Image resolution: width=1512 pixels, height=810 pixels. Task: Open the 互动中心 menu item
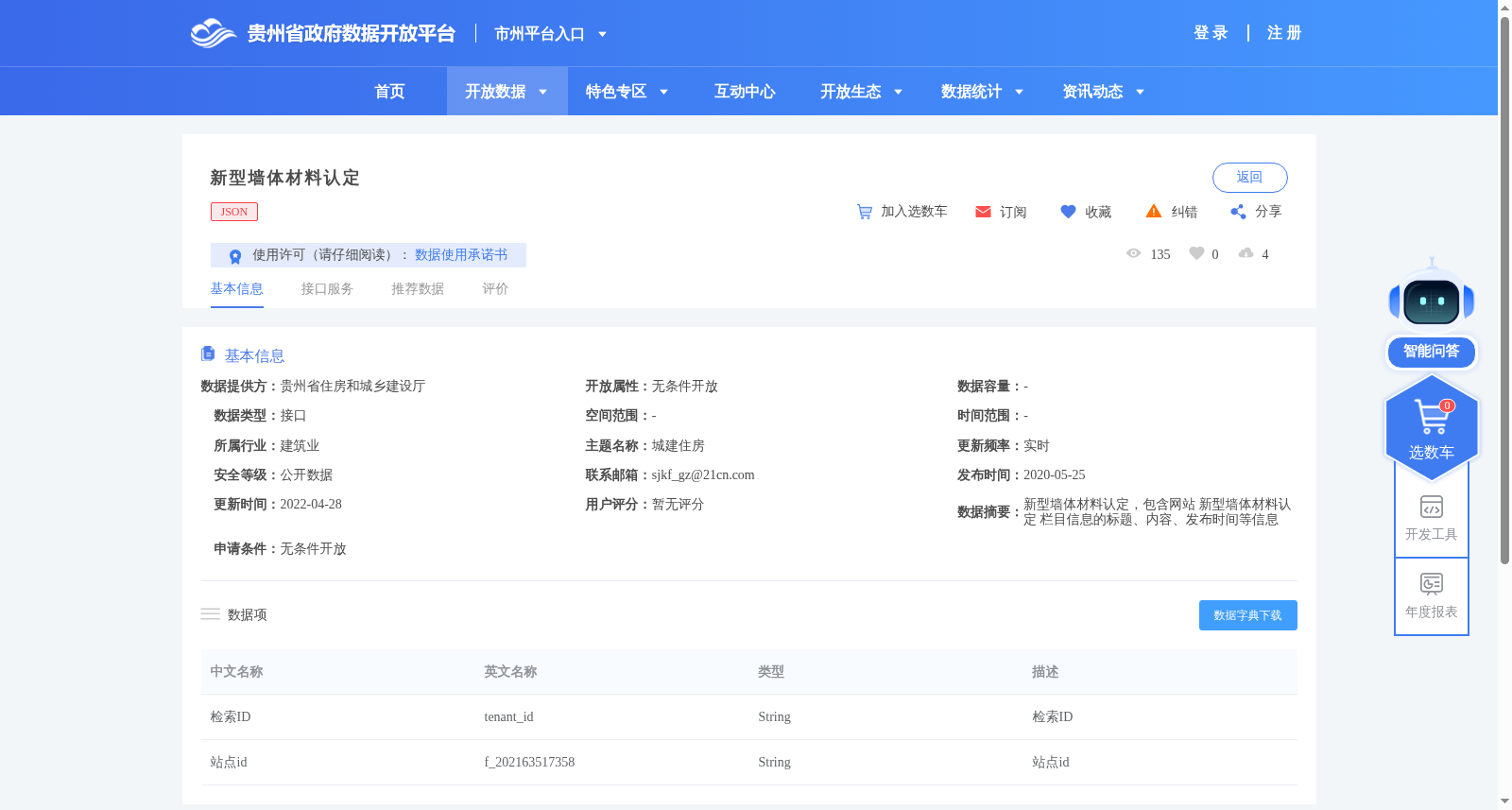coord(745,92)
